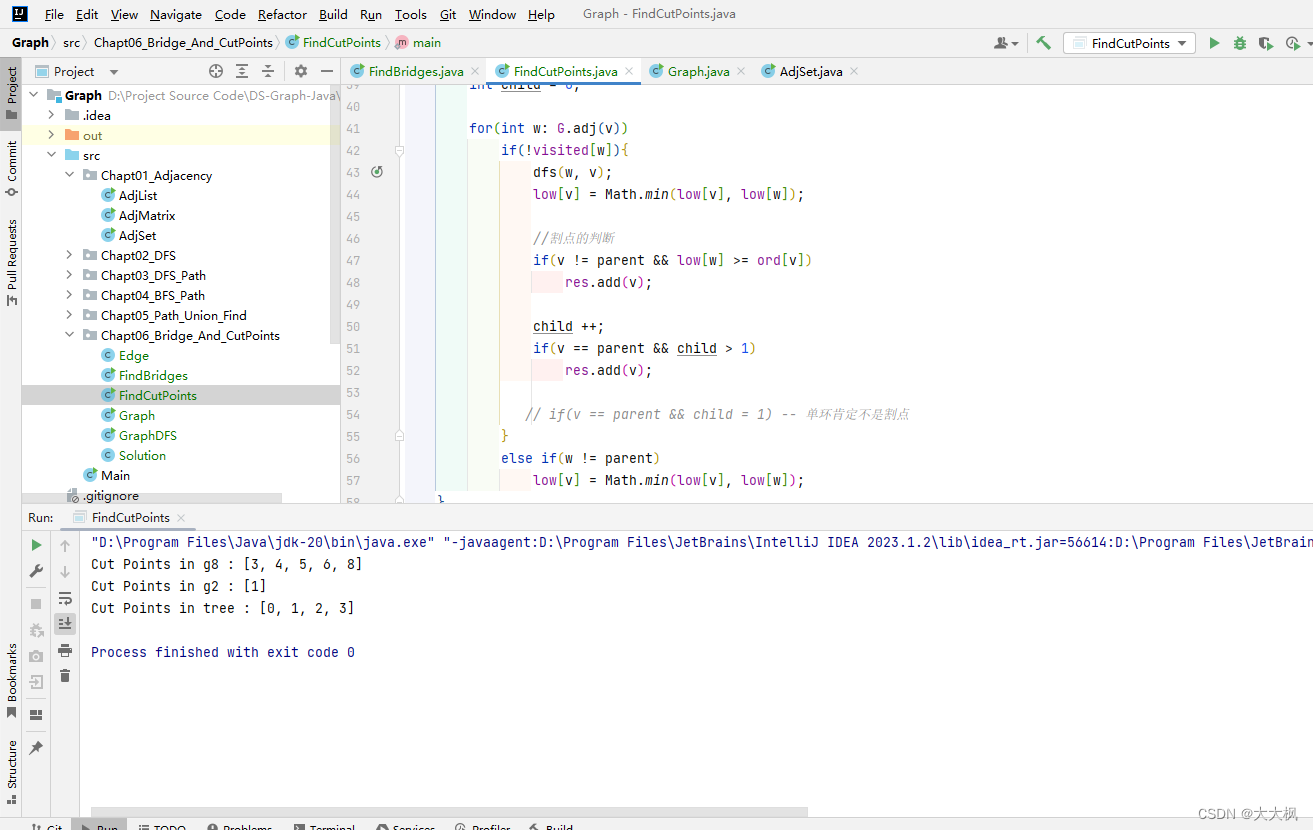Expand the out folder
Screen dimensions: 1313x830
[52, 135]
